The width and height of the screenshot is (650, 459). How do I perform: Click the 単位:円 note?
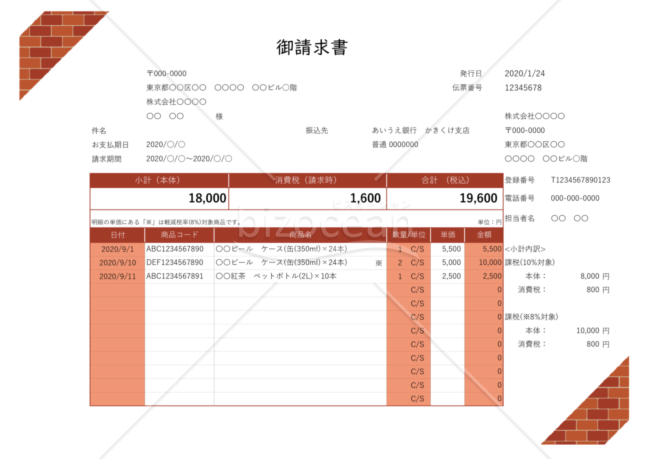pos(490,223)
